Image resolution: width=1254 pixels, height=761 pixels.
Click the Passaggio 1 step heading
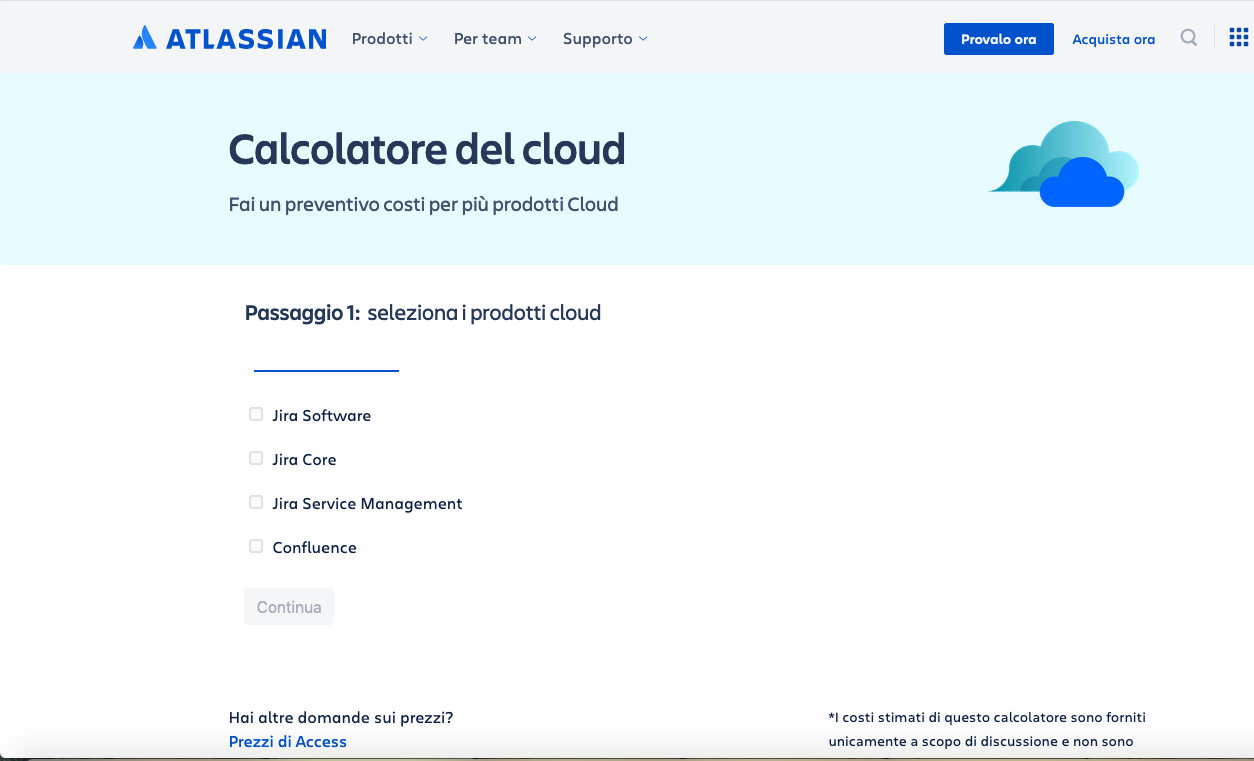click(423, 313)
